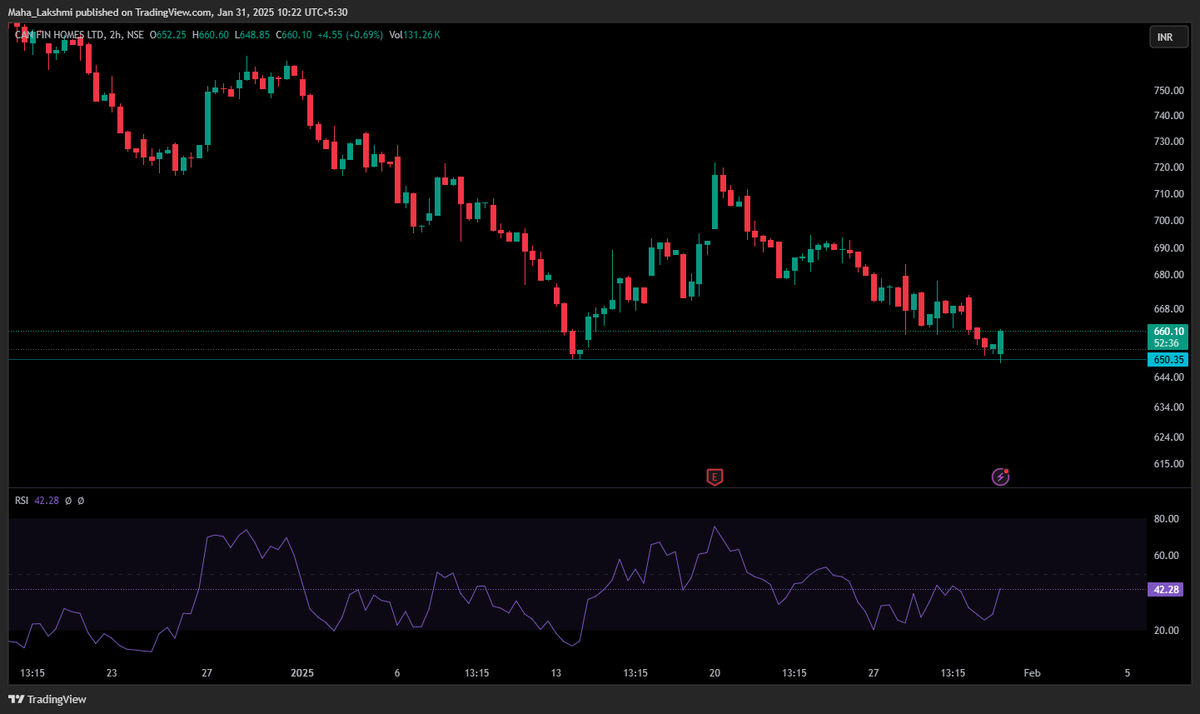The image size is (1200, 714).
Task: Click the change value +4.55 (+0.69%)
Action: click(351, 35)
